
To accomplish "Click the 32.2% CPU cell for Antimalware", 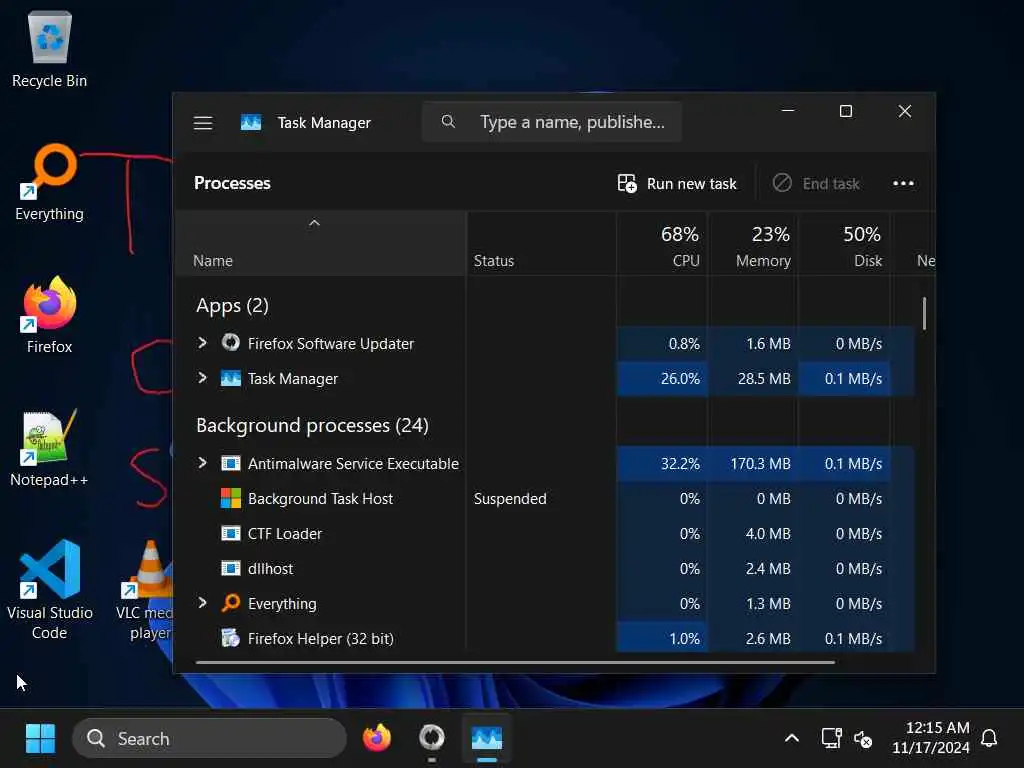I will pyautogui.click(x=662, y=464).
